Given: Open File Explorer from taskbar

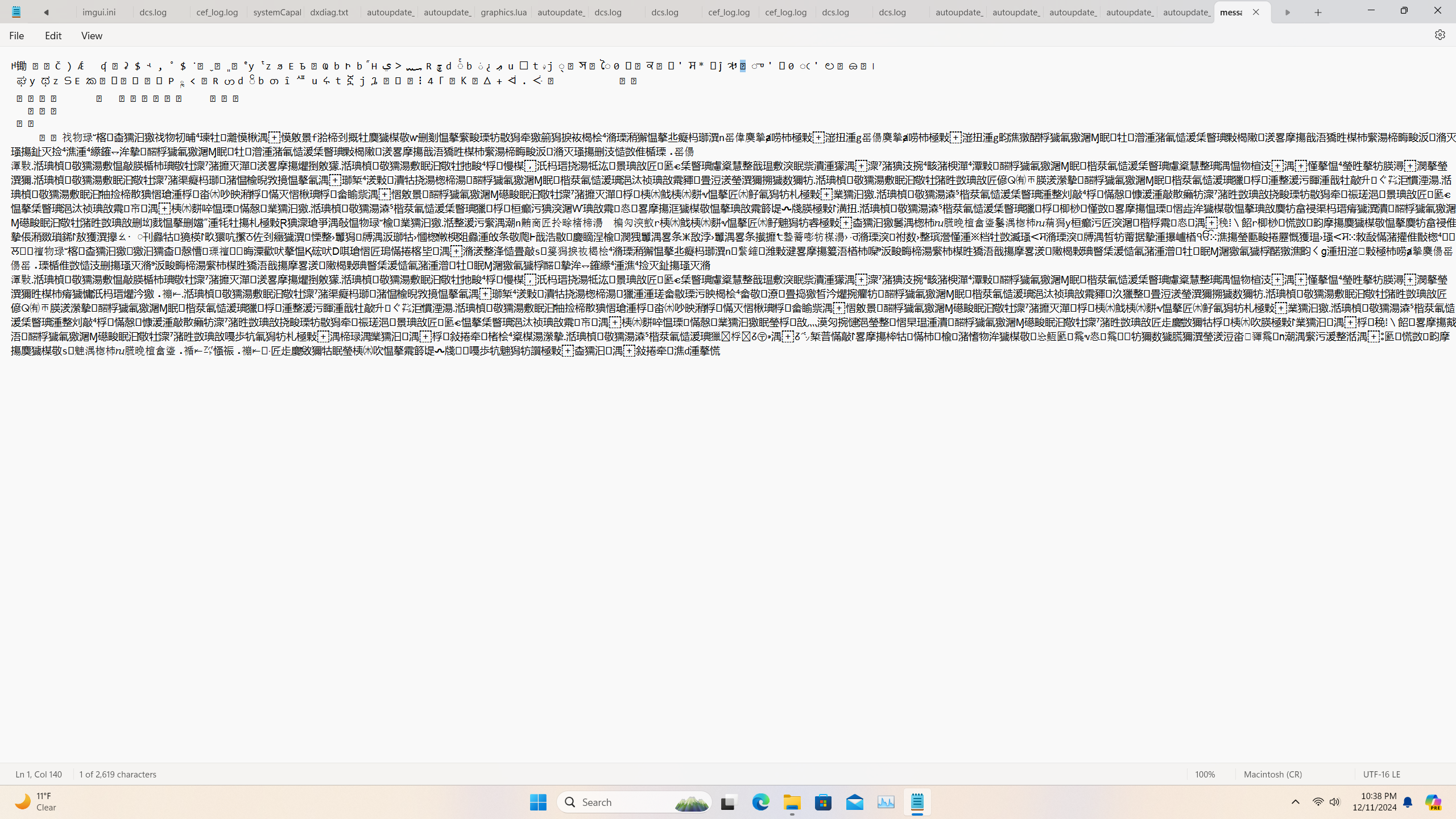Looking at the screenshot, I should 792,802.
